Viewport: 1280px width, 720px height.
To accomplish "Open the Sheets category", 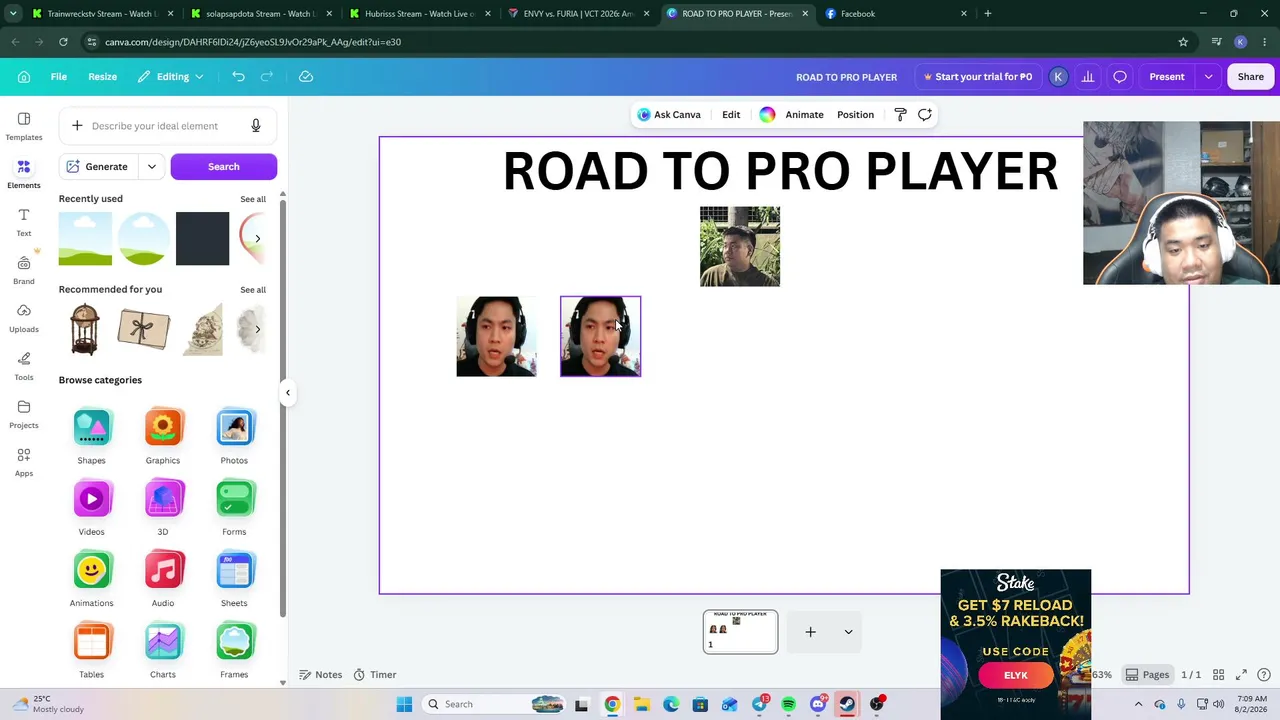I will 234,579.
